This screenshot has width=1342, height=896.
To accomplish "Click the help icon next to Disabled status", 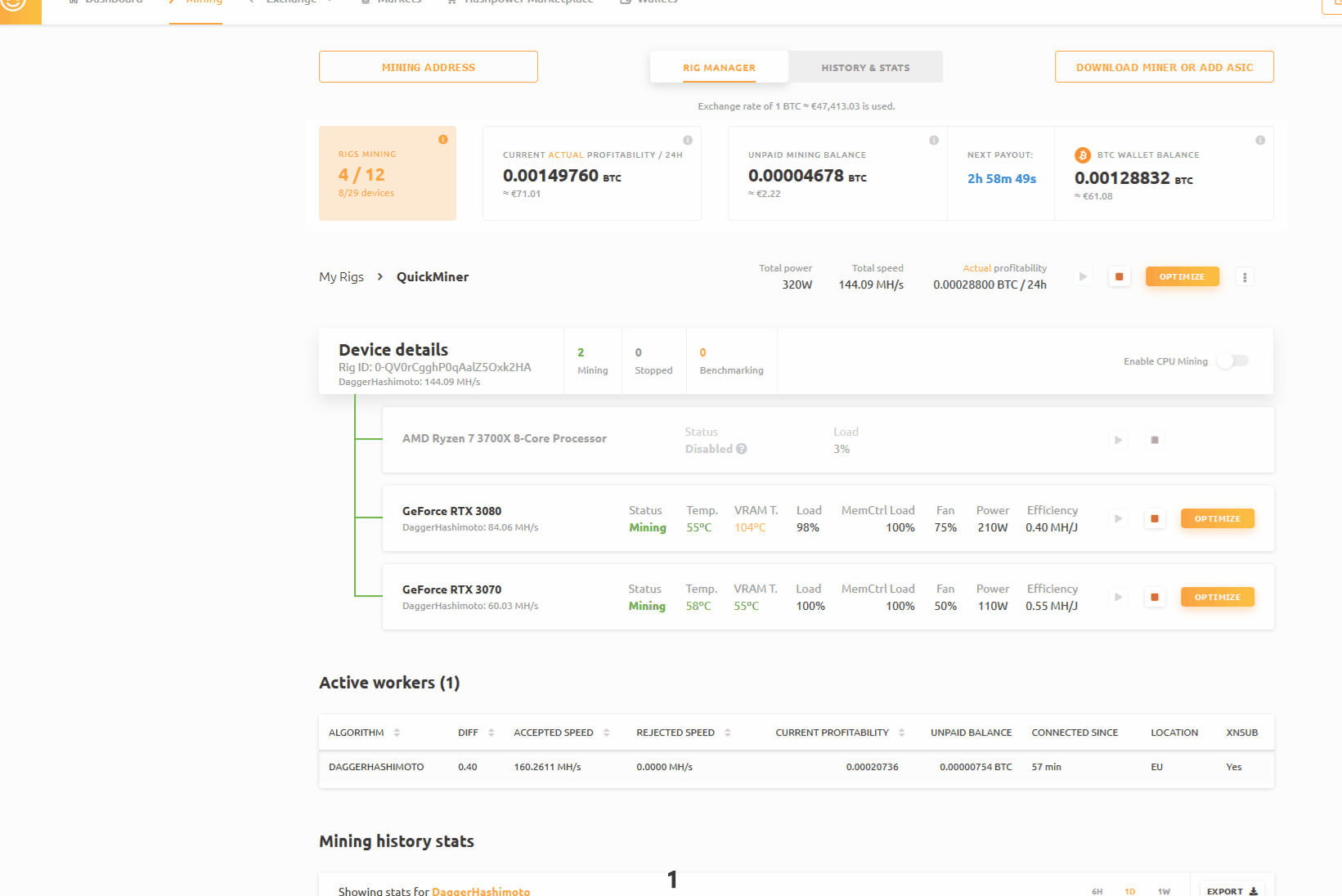I will (742, 449).
